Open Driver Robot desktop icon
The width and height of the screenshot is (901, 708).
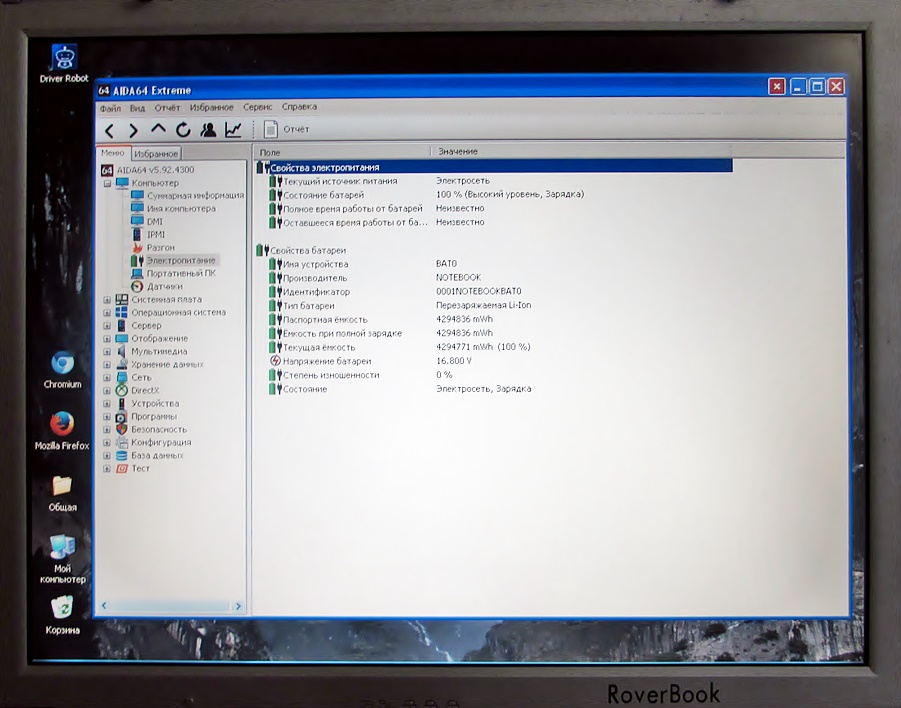coord(63,60)
